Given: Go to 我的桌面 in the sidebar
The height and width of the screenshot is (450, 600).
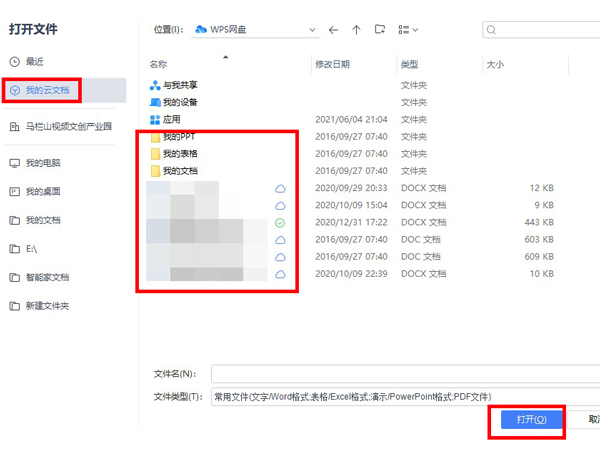Looking at the screenshot, I should click(x=43, y=191).
